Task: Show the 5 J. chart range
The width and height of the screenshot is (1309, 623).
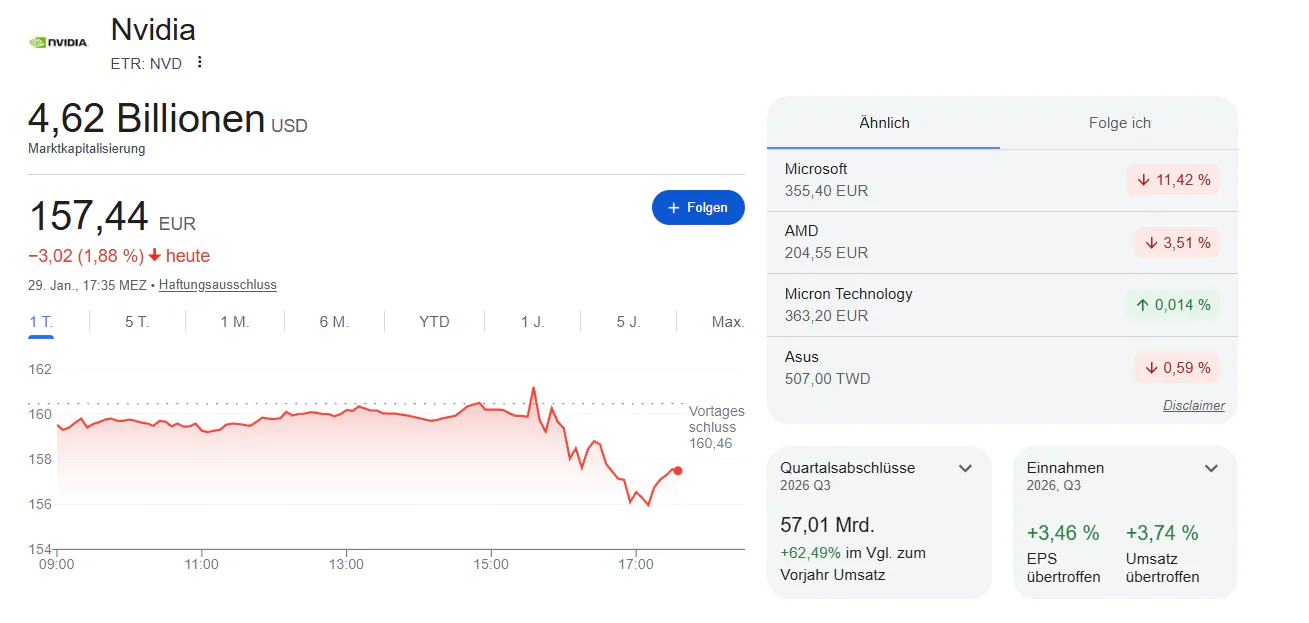Action: click(628, 322)
